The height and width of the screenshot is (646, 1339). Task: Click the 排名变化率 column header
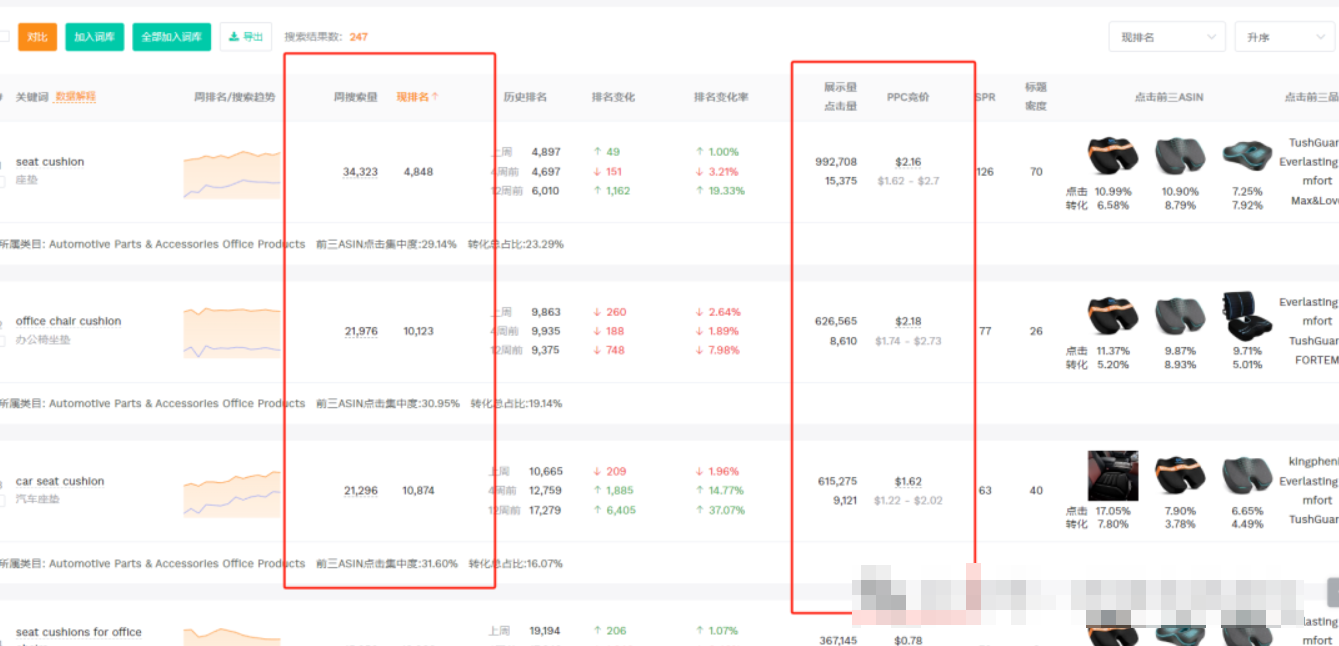tap(721, 97)
